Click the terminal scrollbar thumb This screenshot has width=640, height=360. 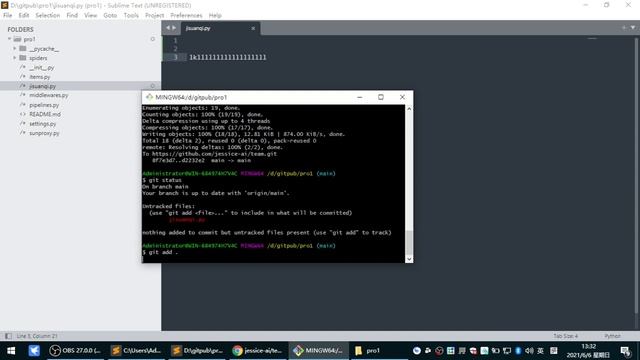coord(409,242)
